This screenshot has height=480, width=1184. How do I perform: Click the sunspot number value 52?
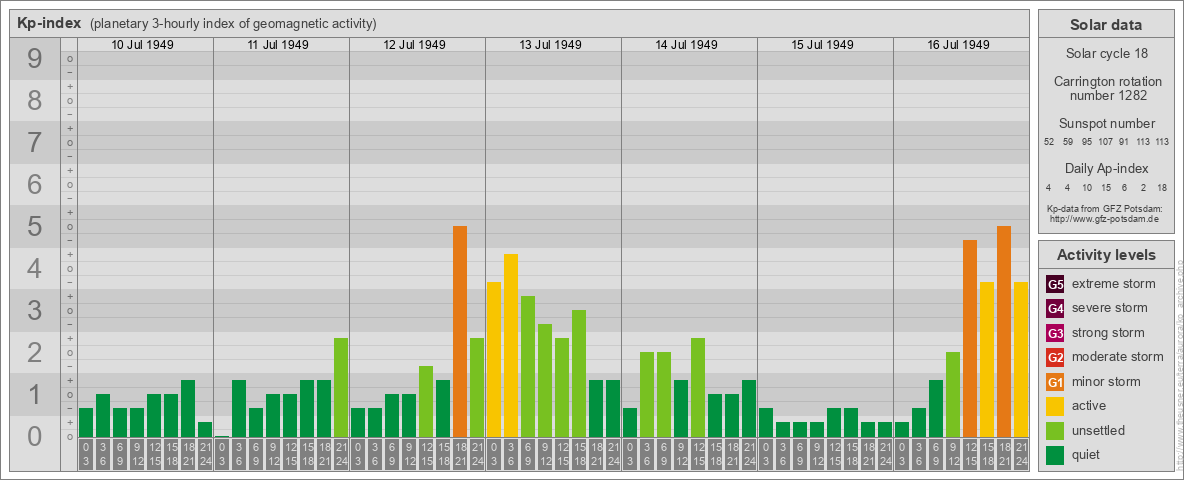(x=1049, y=141)
